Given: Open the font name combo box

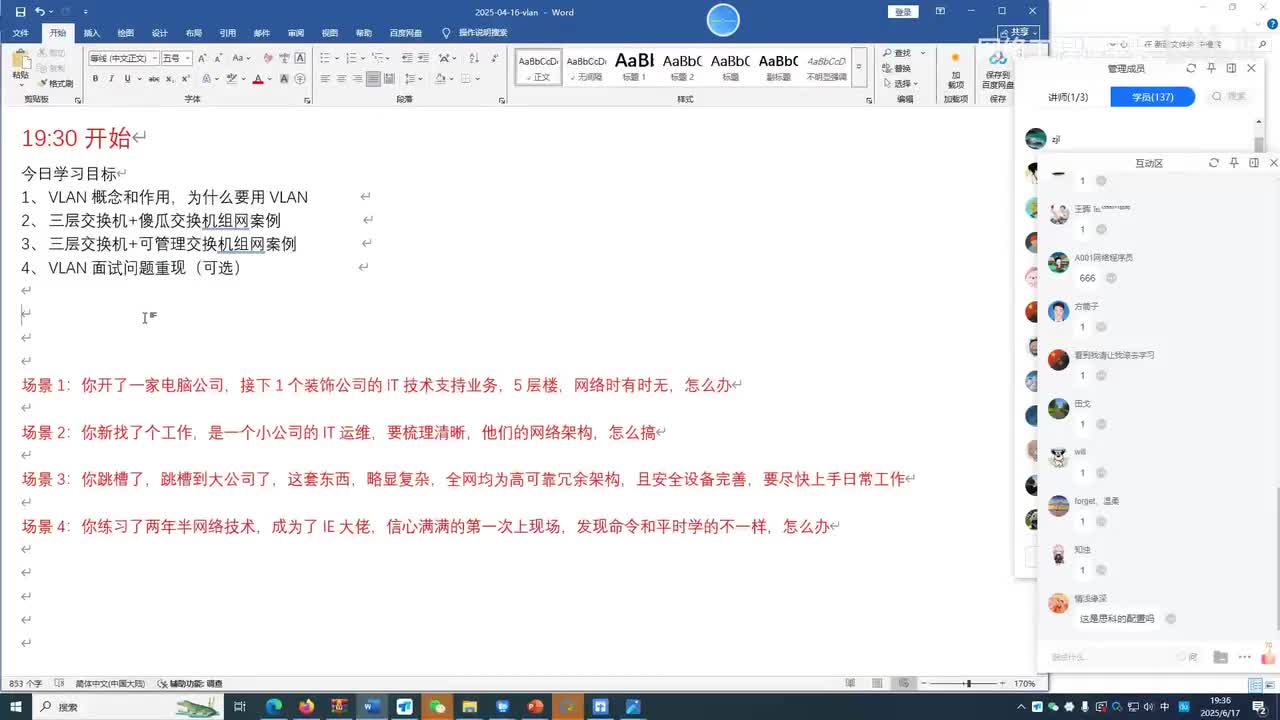Looking at the screenshot, I should 123,58.
